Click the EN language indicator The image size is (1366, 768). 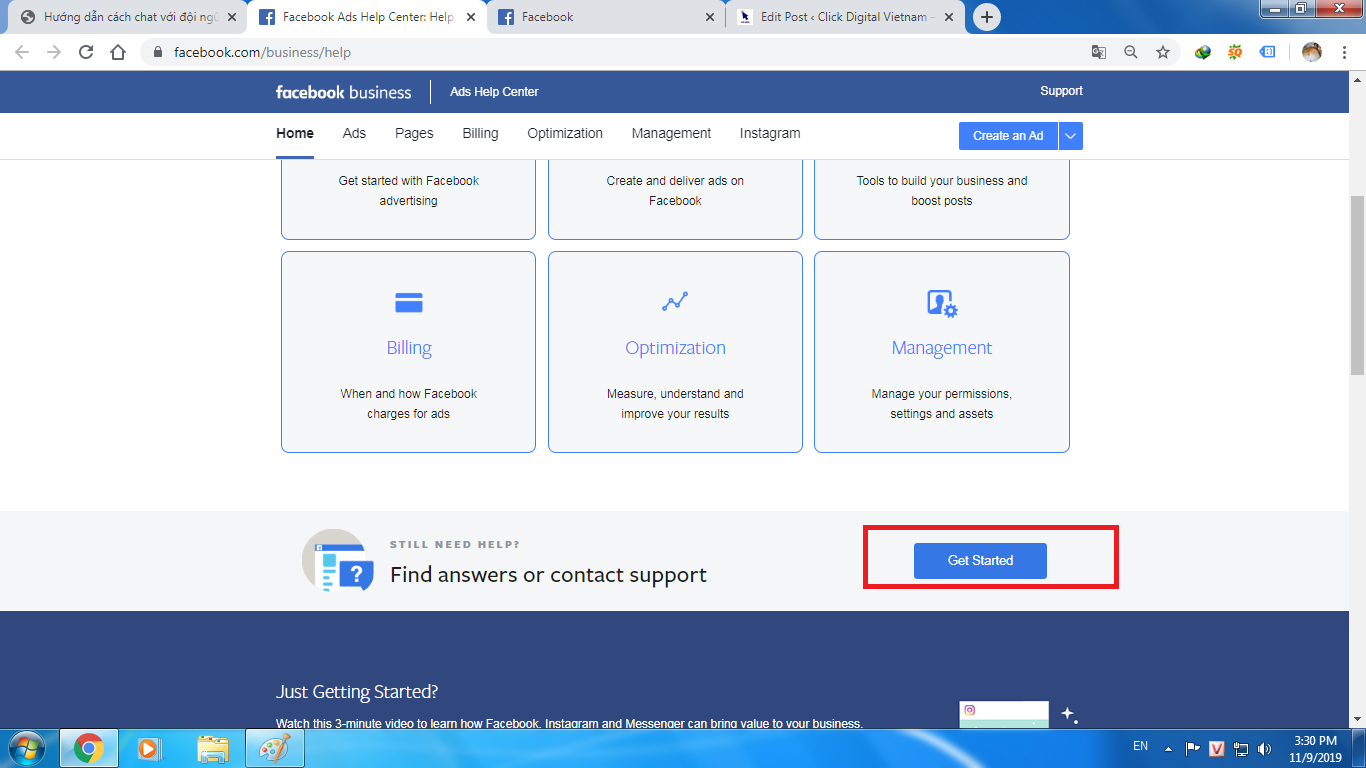1140,746
